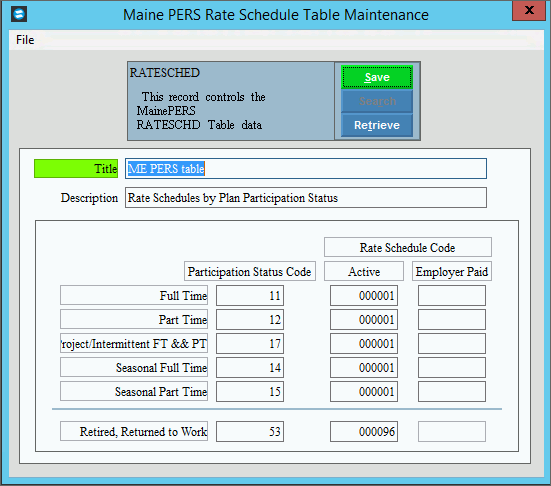Click Employer Paid field for Full Time
The height and width of the screenshot is (486, 551).
pyautogui.click(x=452, y=296)
